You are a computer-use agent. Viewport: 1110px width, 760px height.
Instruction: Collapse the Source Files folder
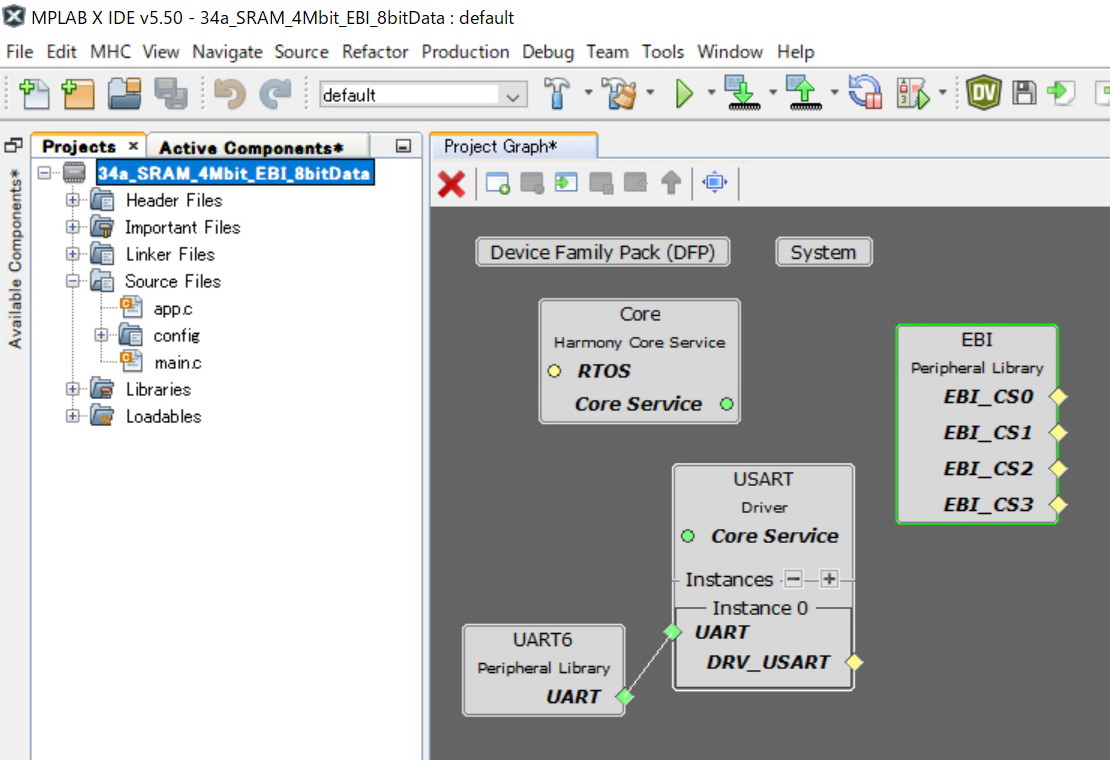[72, 281]
